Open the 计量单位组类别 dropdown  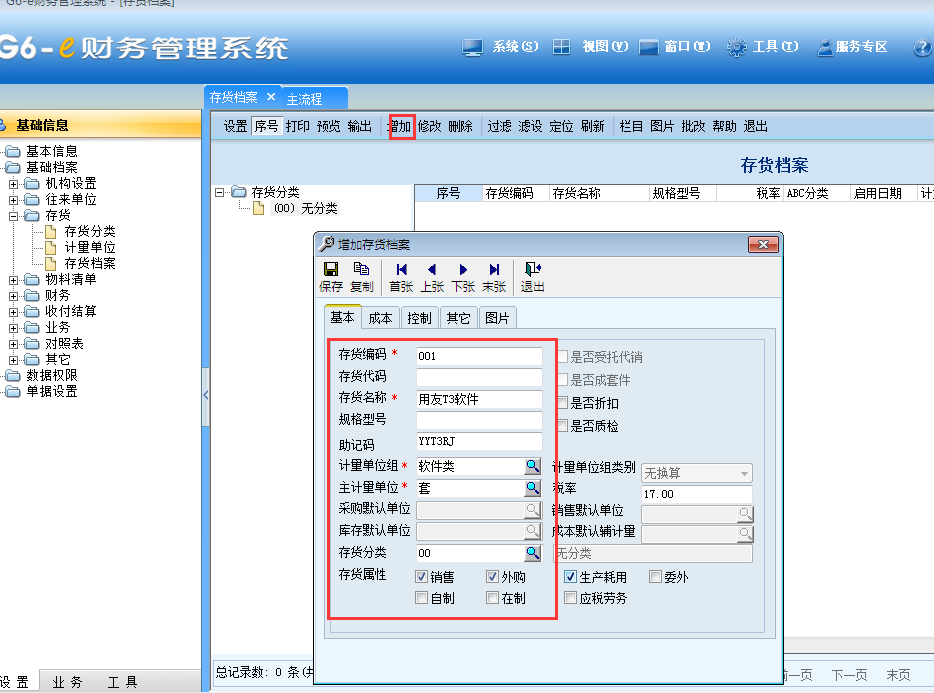(743, 473)
